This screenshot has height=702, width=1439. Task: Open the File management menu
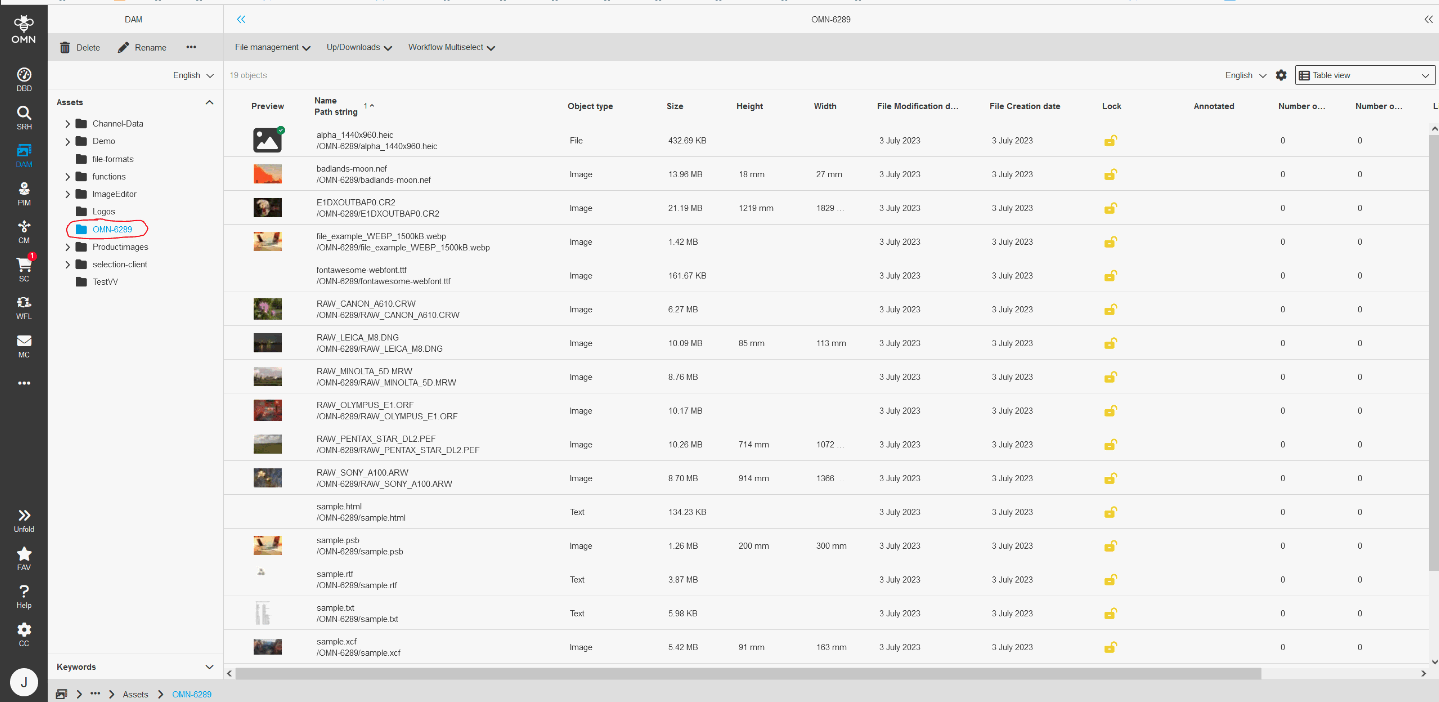point(272,47)
